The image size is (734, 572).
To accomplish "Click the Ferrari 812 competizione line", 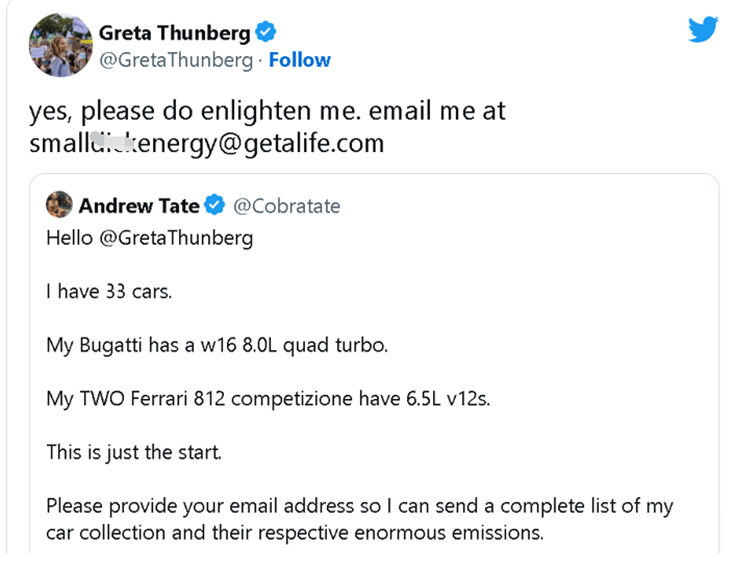I will click(268, 399).
